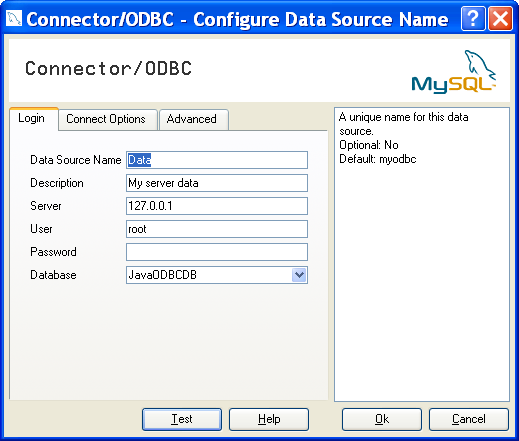Click the data source help text panel
The height and width of the screenshot is (441, 519).
tap(422, 254)
